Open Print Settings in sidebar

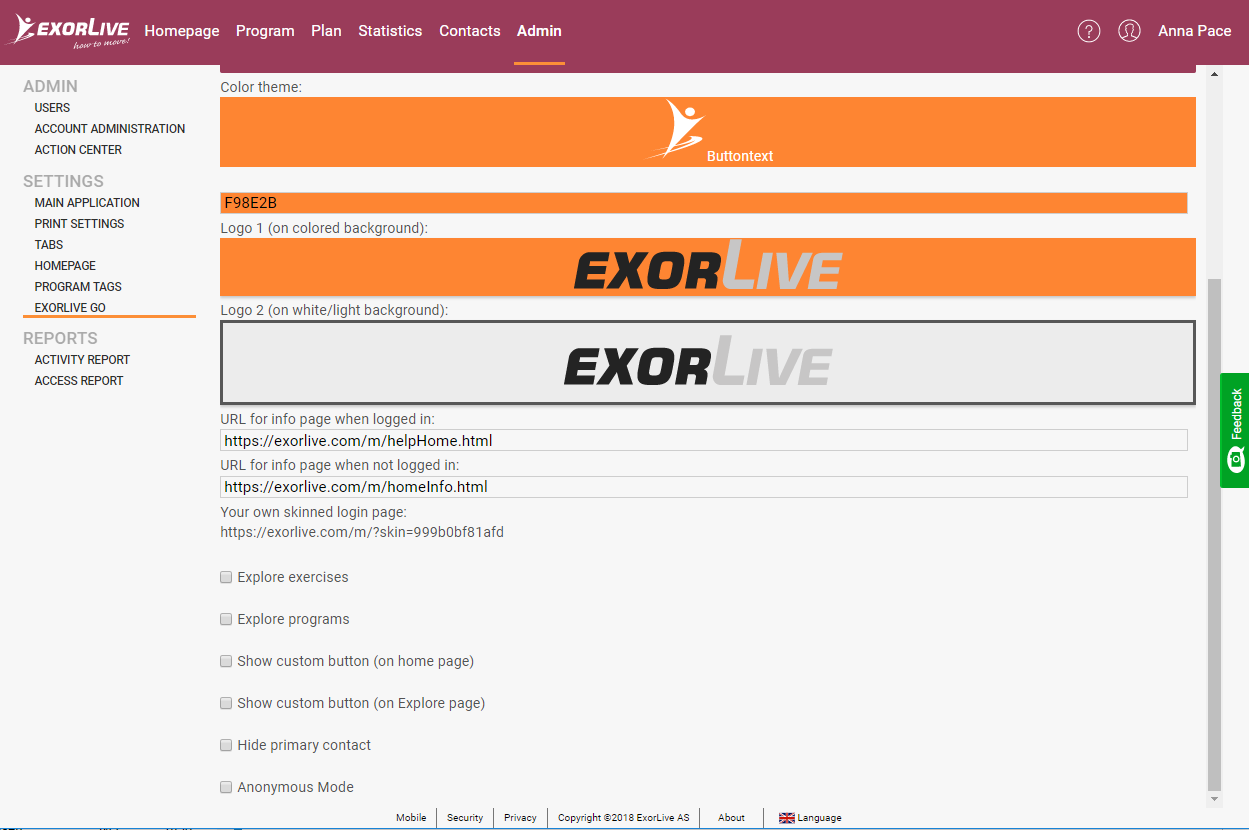pyautogui.click(x=80, y=224)
